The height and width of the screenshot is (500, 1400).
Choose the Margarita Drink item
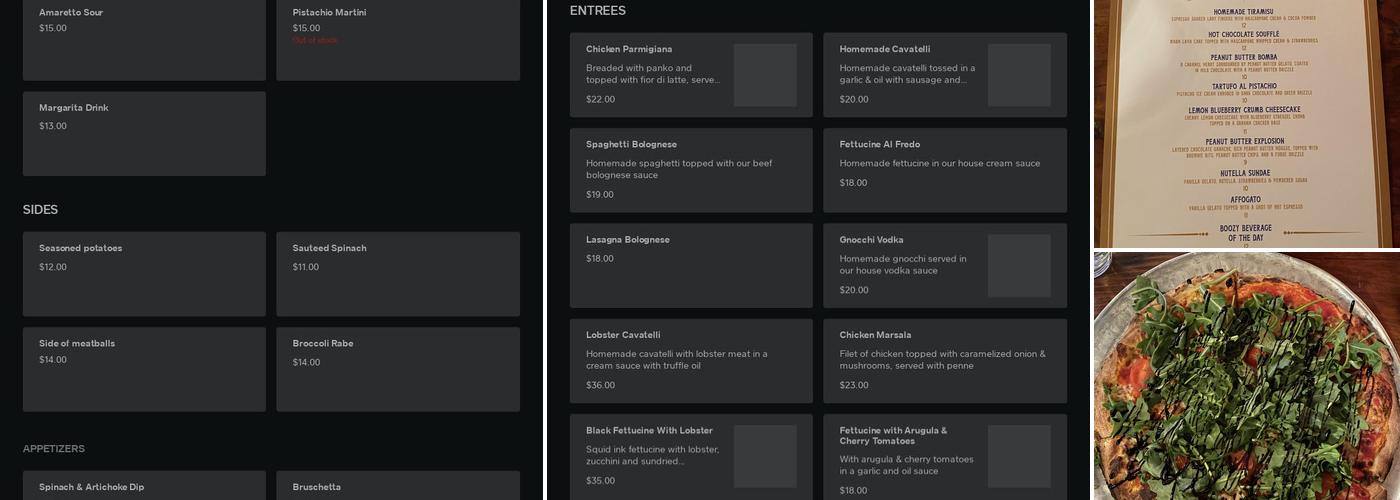(144, 133)
